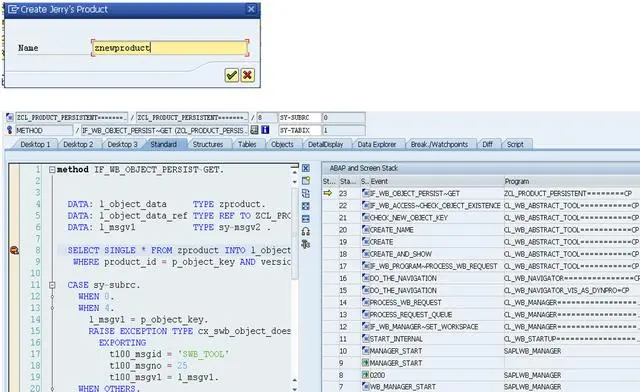Select stack row IF_WB_ACCESS~CHECK_OBJECT_EXISTENCE
This screenshot has width=640, height=392.
[481, 205]
